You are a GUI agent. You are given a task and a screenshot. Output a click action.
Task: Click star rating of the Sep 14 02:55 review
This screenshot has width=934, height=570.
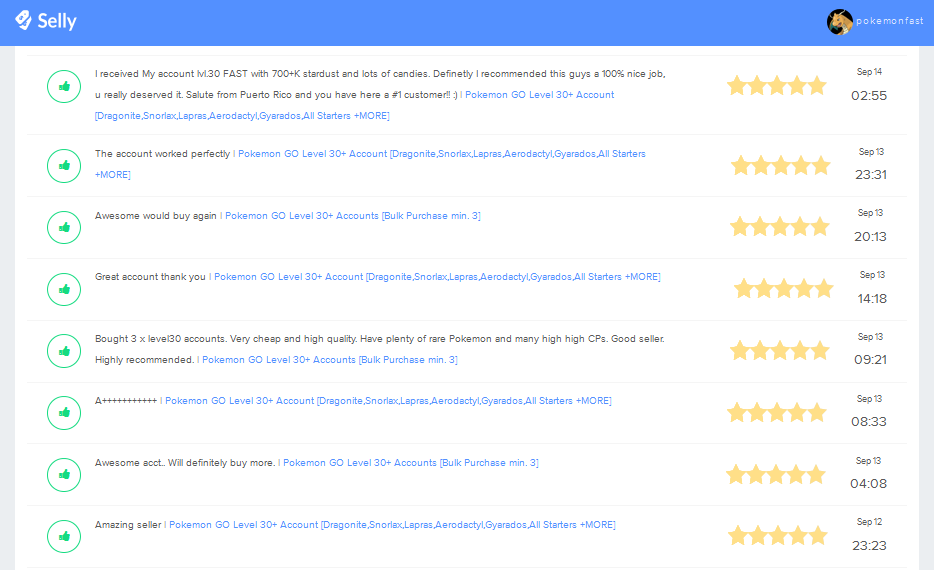pyautogui.click(x=777, y=86)
